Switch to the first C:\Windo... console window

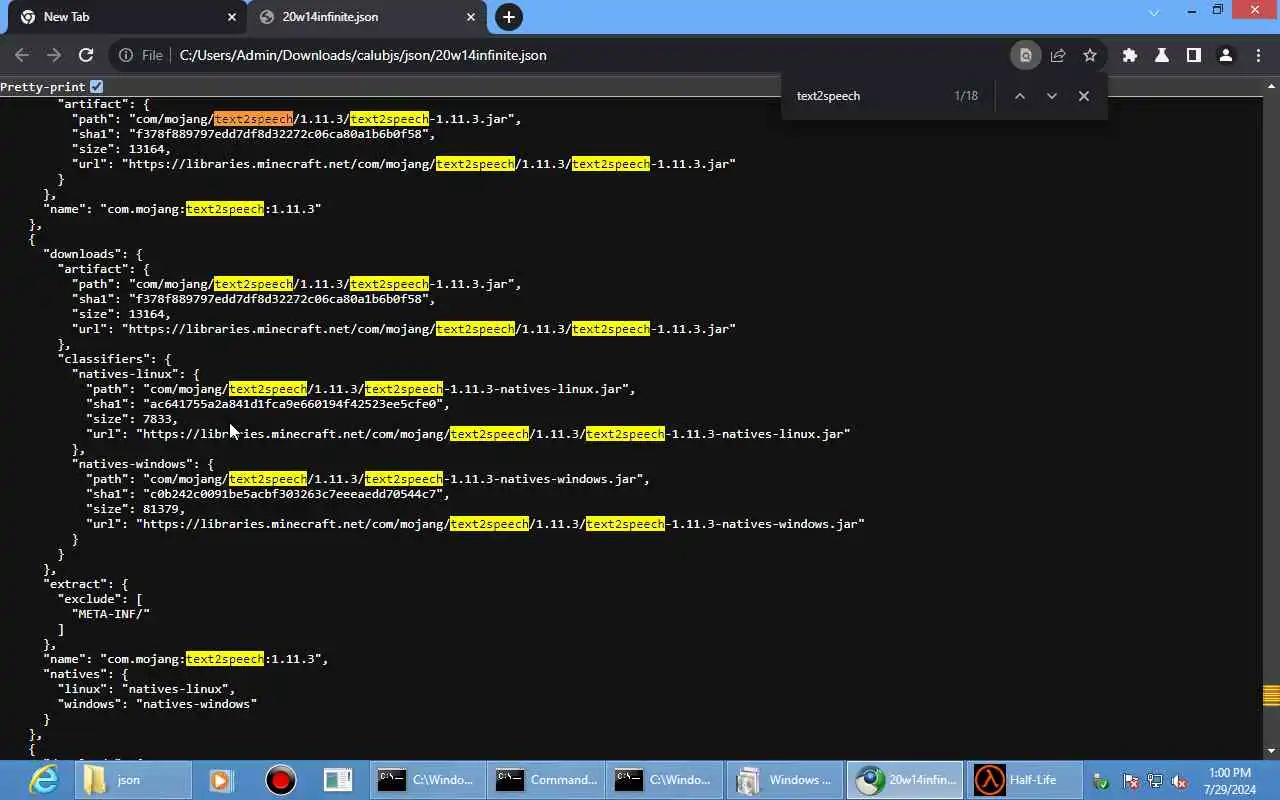[x=428, y=780]
